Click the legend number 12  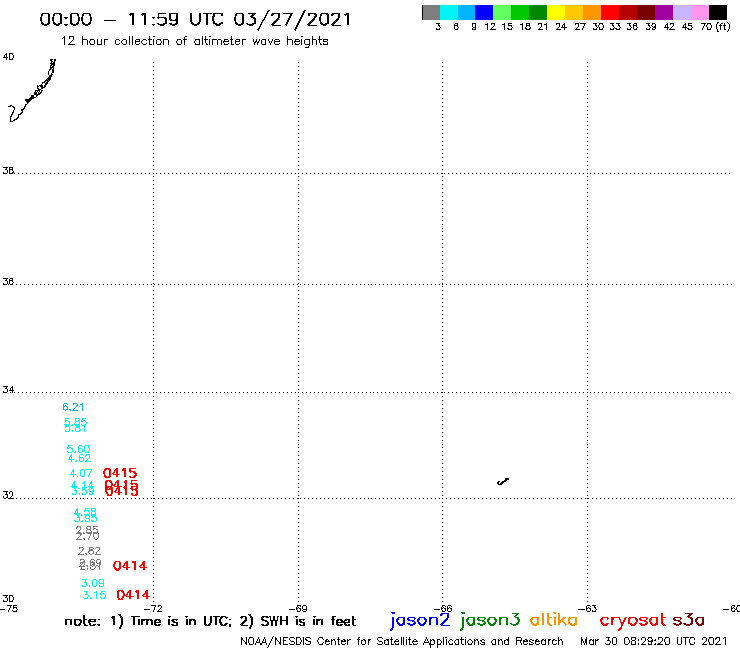tap(490, 27)
